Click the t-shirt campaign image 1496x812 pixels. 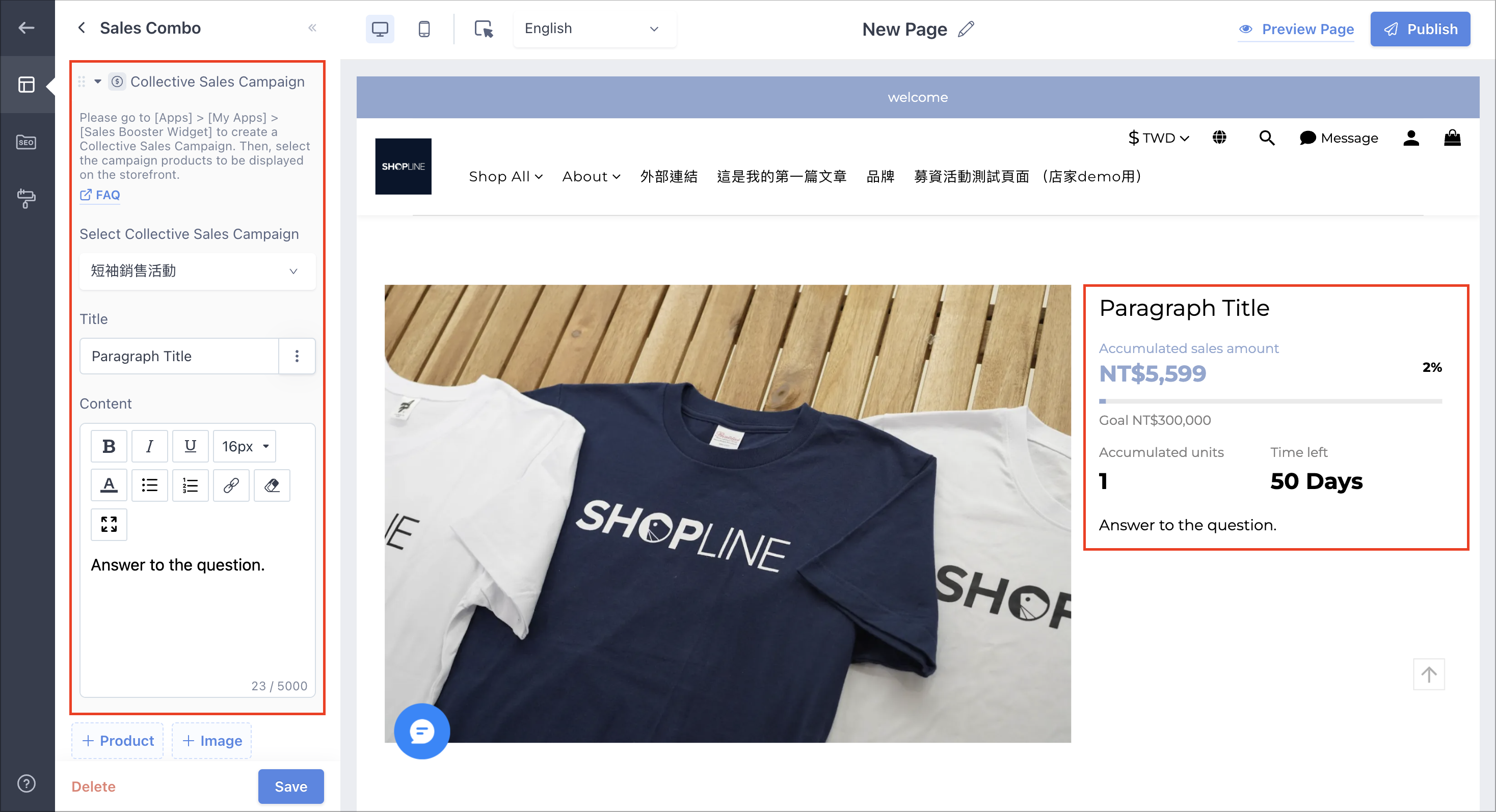pyautogui.click(x=727, y=513)
